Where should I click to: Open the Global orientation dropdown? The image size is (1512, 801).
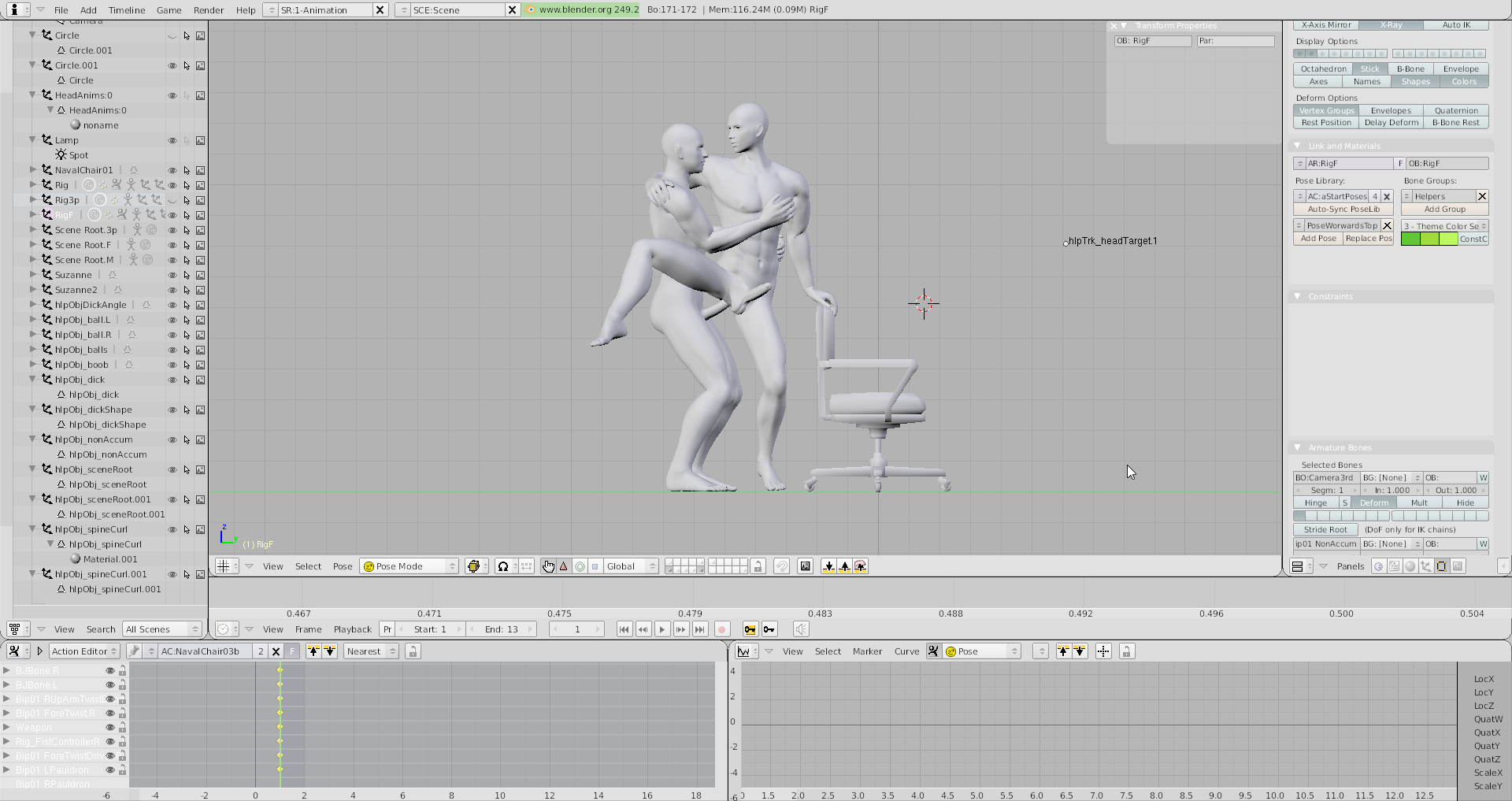click(632, 566)
